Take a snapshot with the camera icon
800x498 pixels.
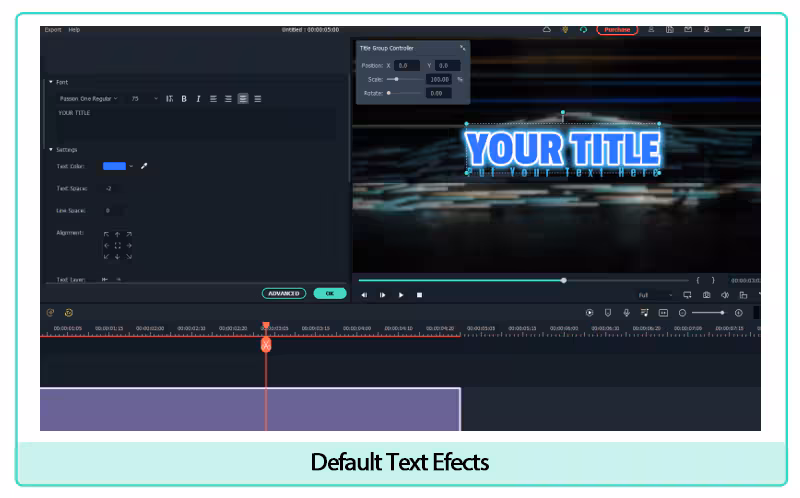[x=706, y=295]
